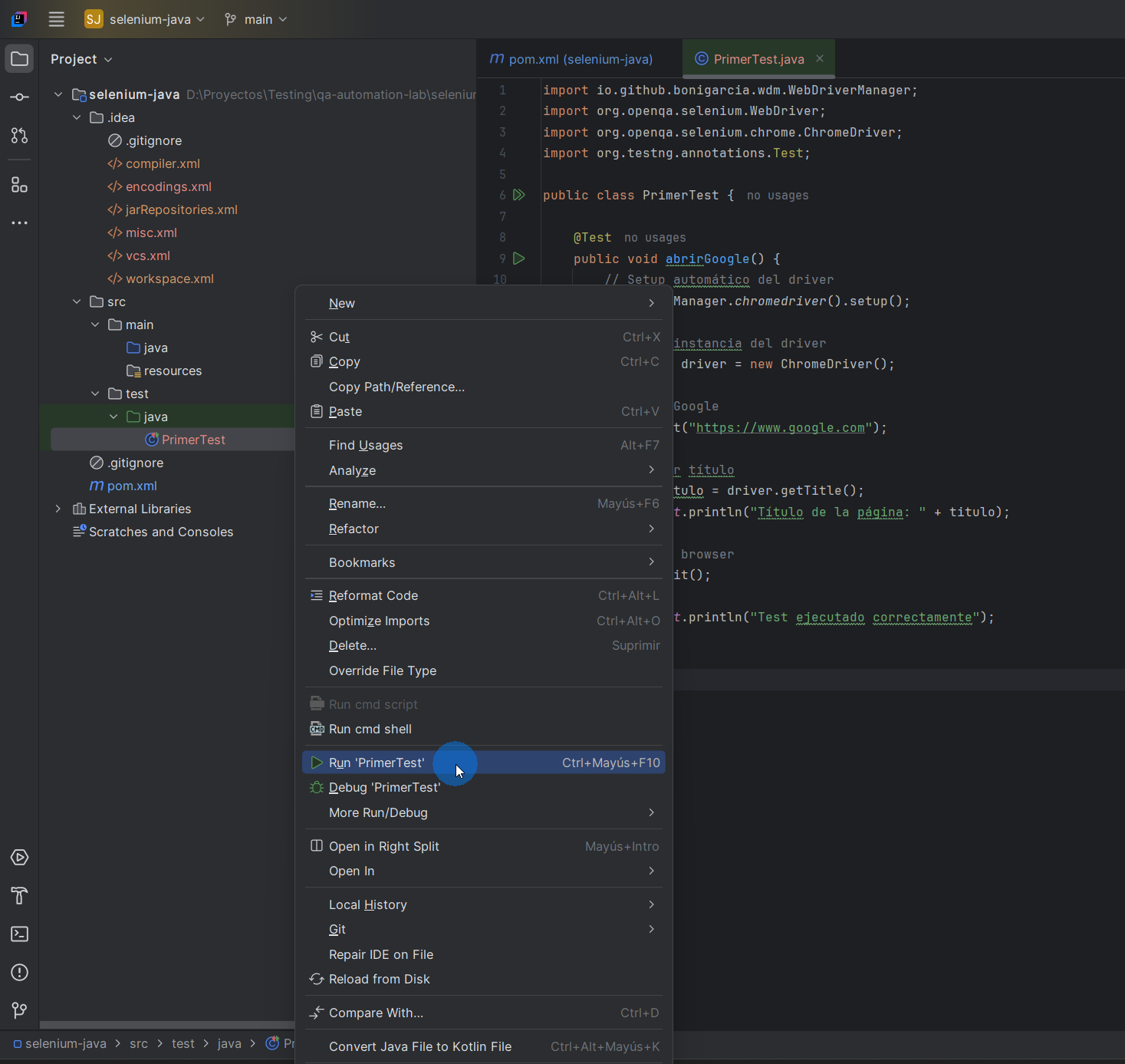Expand the External Libraries node
The width and height of the screenshot is (1125, 1064).
(58, 508)
